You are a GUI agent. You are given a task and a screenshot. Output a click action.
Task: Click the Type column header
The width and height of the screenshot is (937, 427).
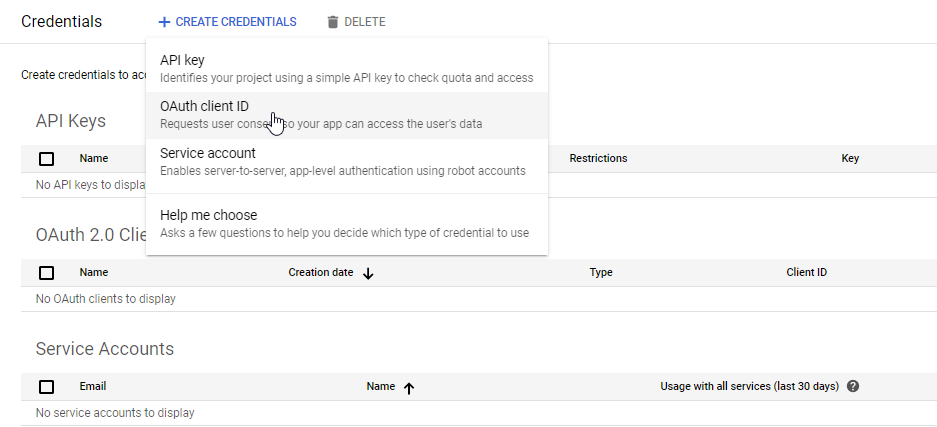point(601,272)
